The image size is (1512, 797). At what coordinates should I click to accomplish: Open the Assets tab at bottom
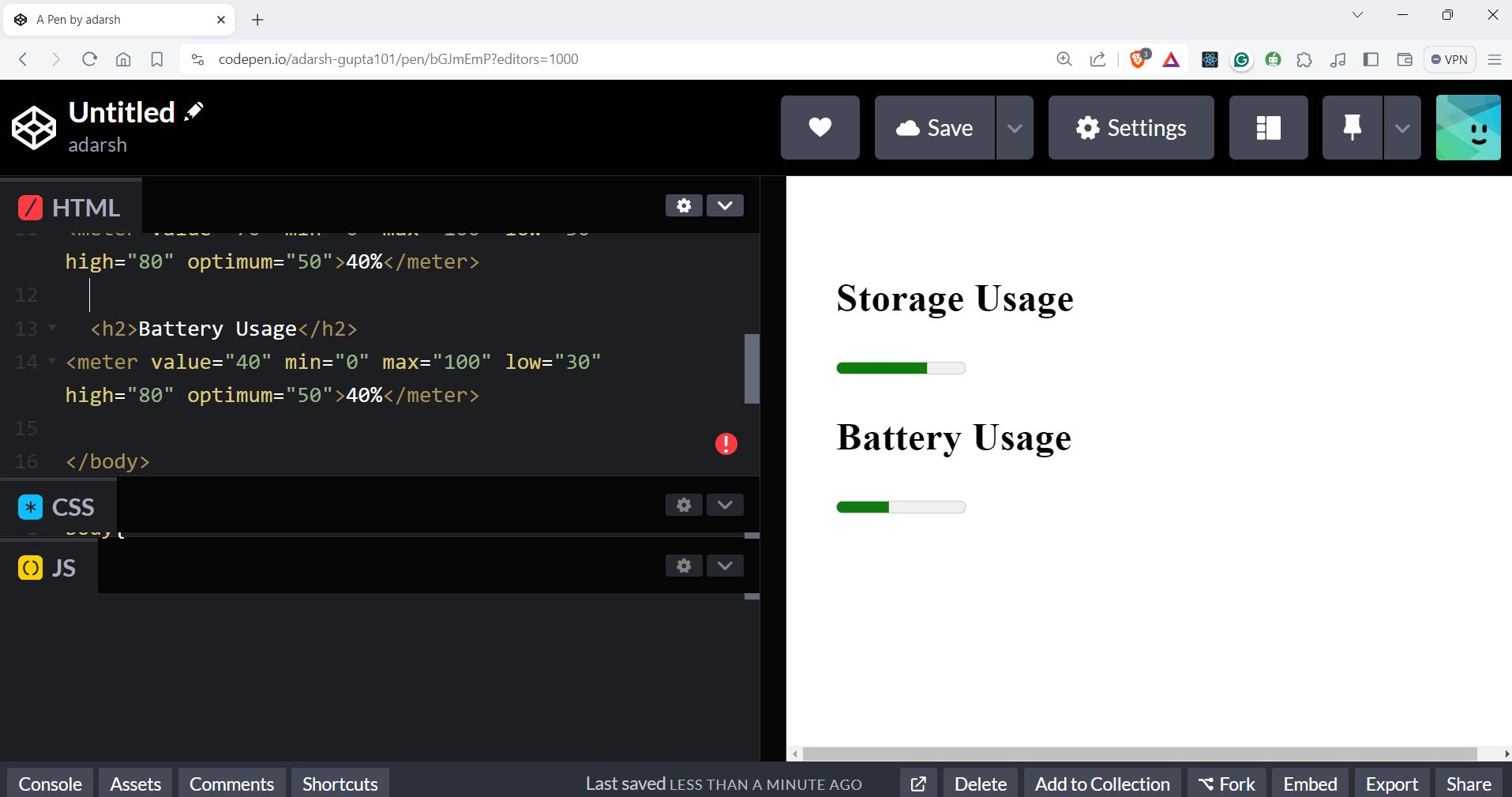(136, 784)
